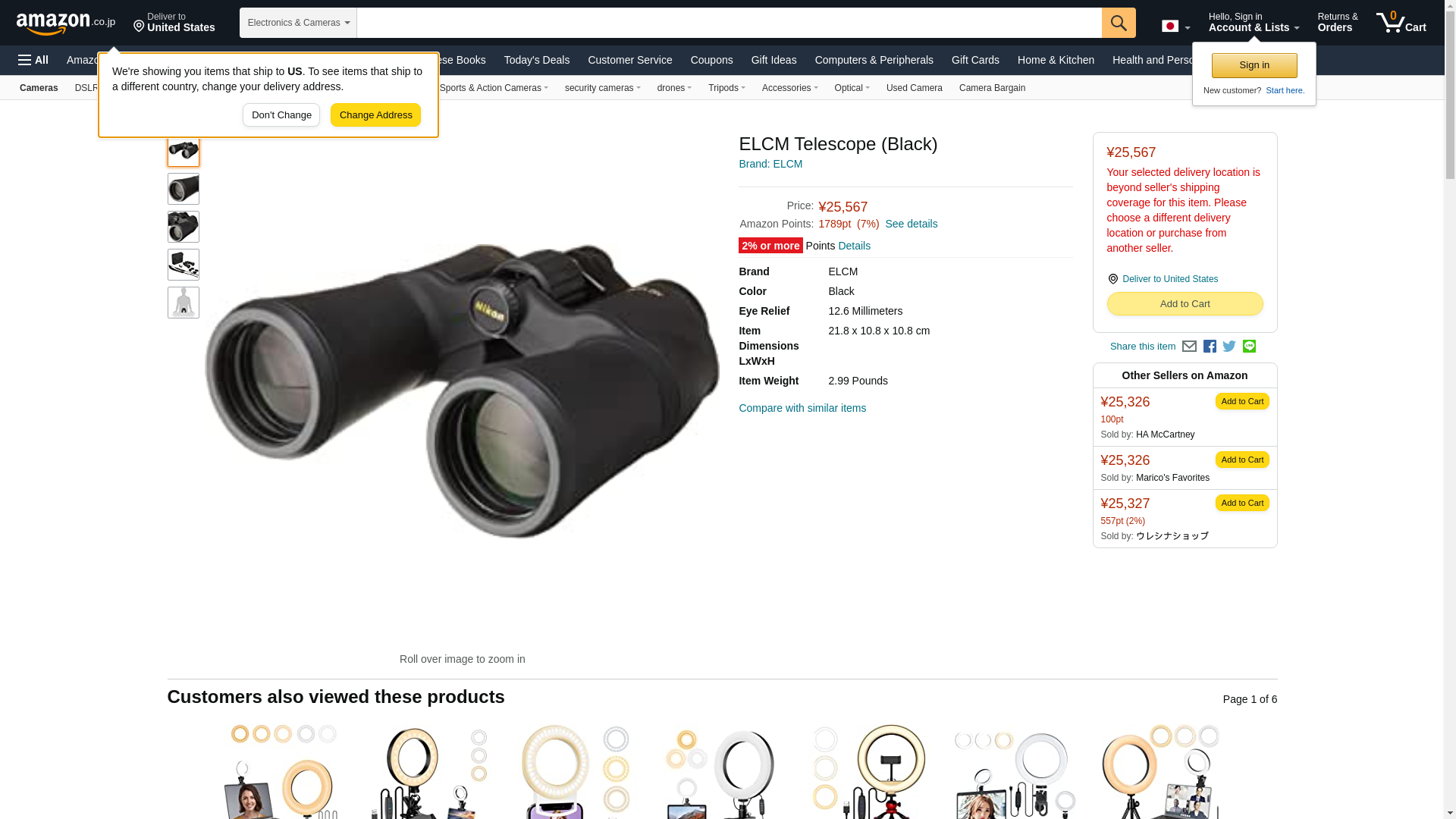Open Today's Deals in navigation
1456x819 pixels.
[x=537, y=60]
